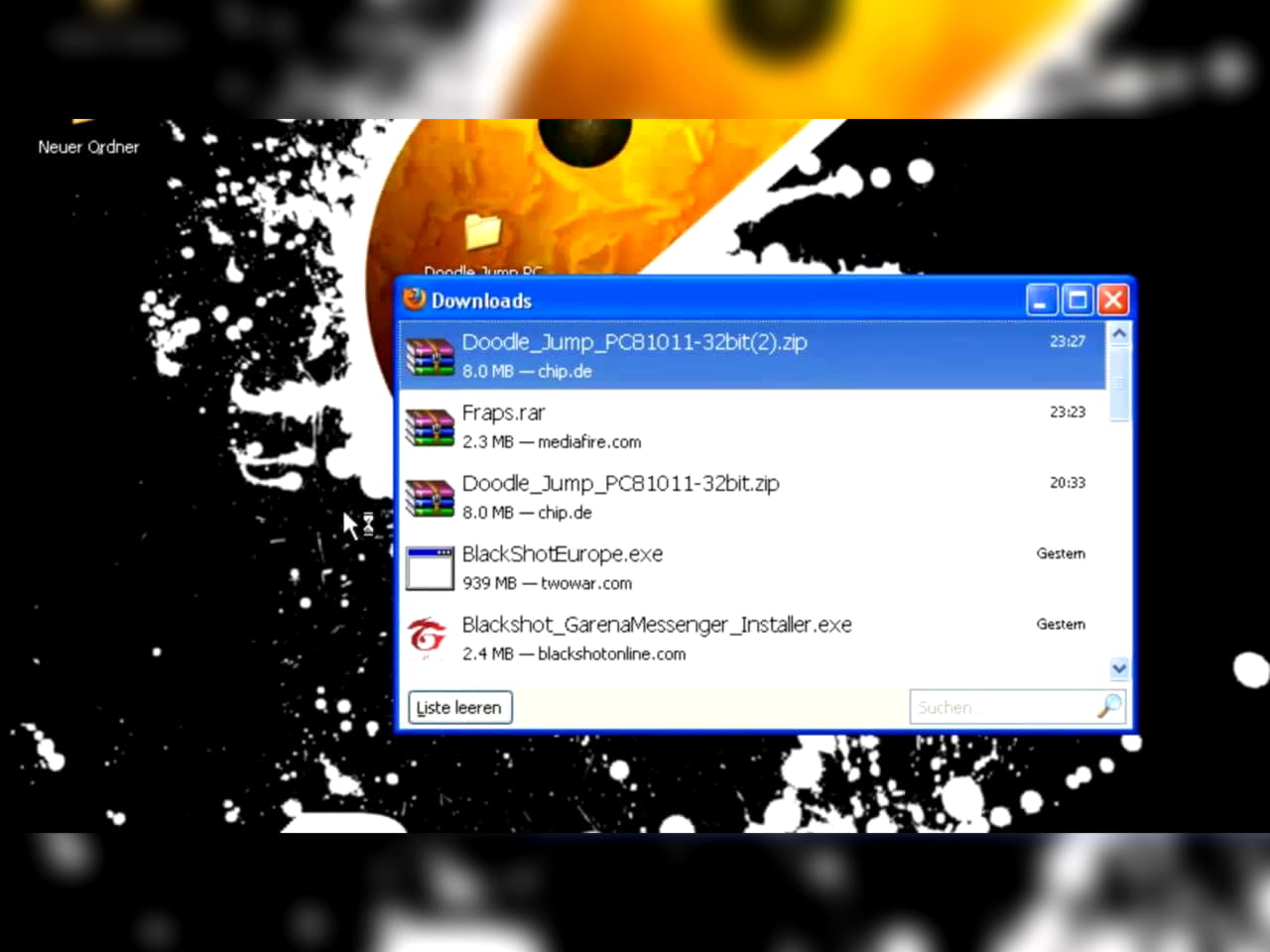
Task: Select the Fraps.rar file name
Action: pos(503,413)
